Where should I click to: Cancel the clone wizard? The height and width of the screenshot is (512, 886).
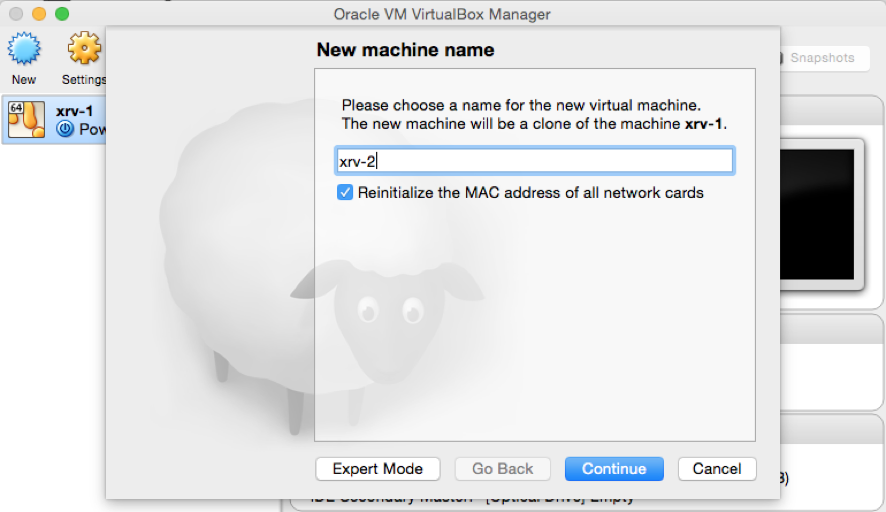tap(717, 469)
